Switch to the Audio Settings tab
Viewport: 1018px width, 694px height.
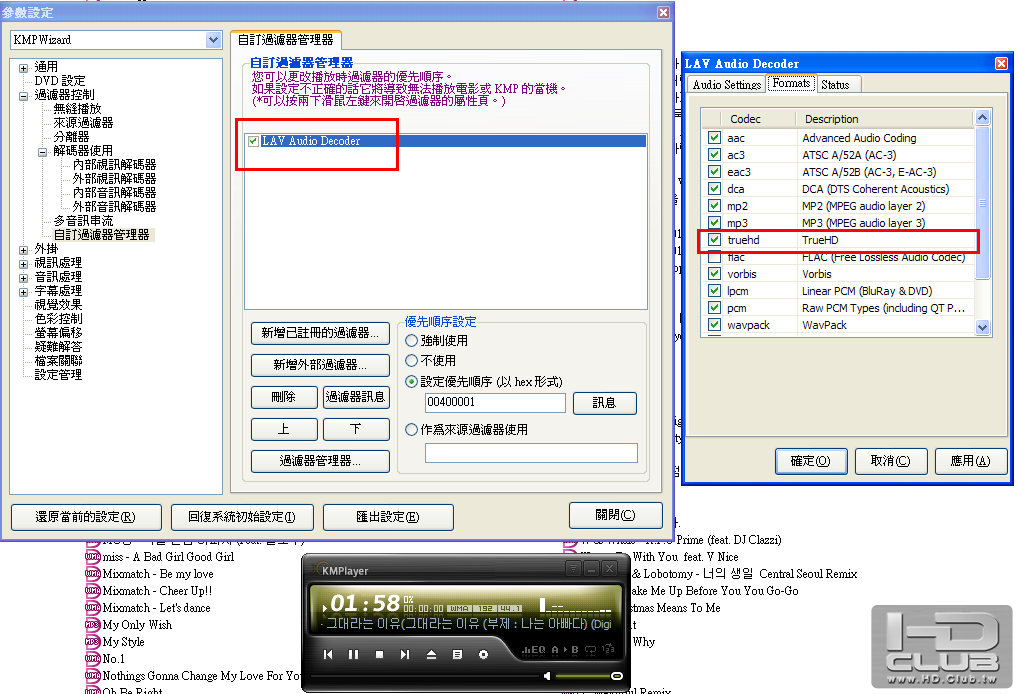coord(726,84)
